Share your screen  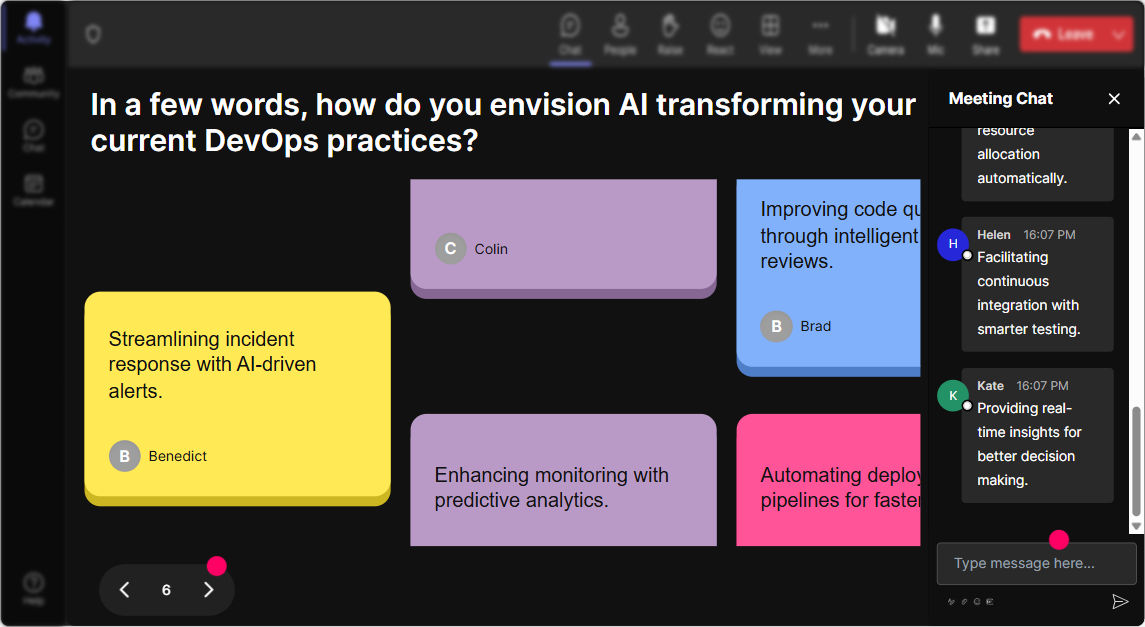(985, 34)
